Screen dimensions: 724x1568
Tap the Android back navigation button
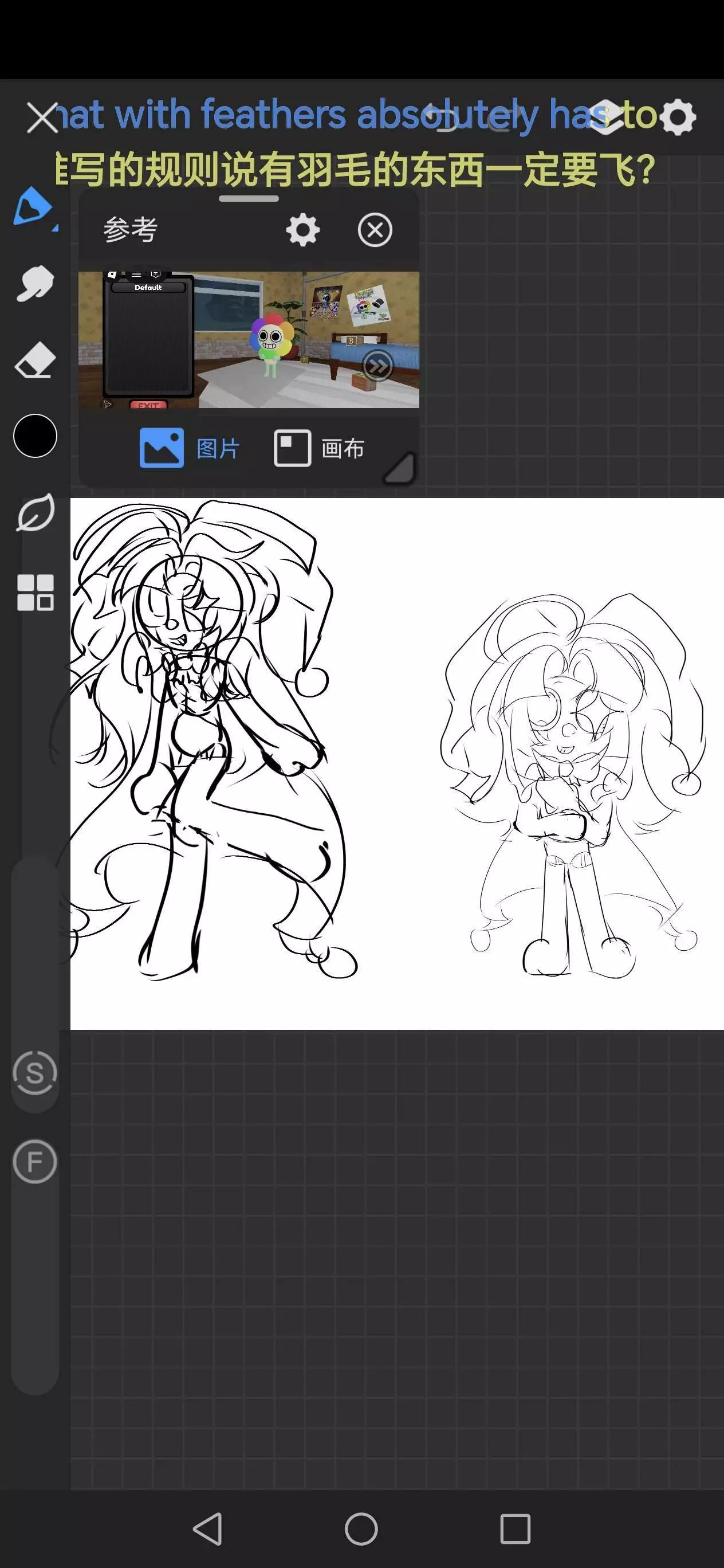pos(207,1528)
